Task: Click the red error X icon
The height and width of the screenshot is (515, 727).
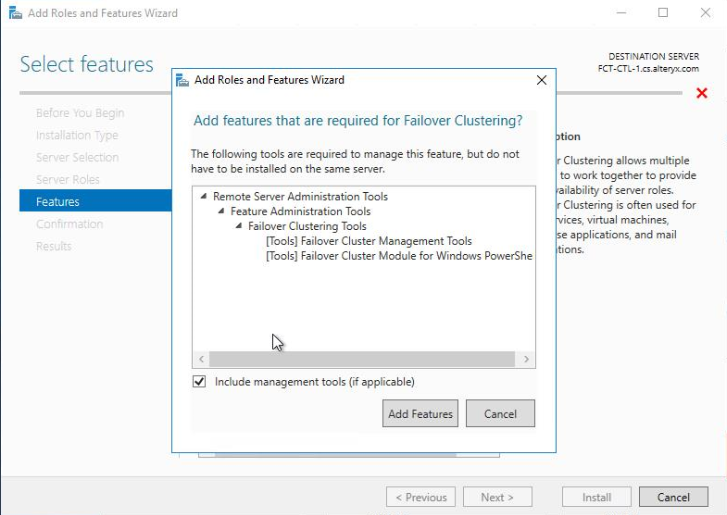Action: point(702,93)
